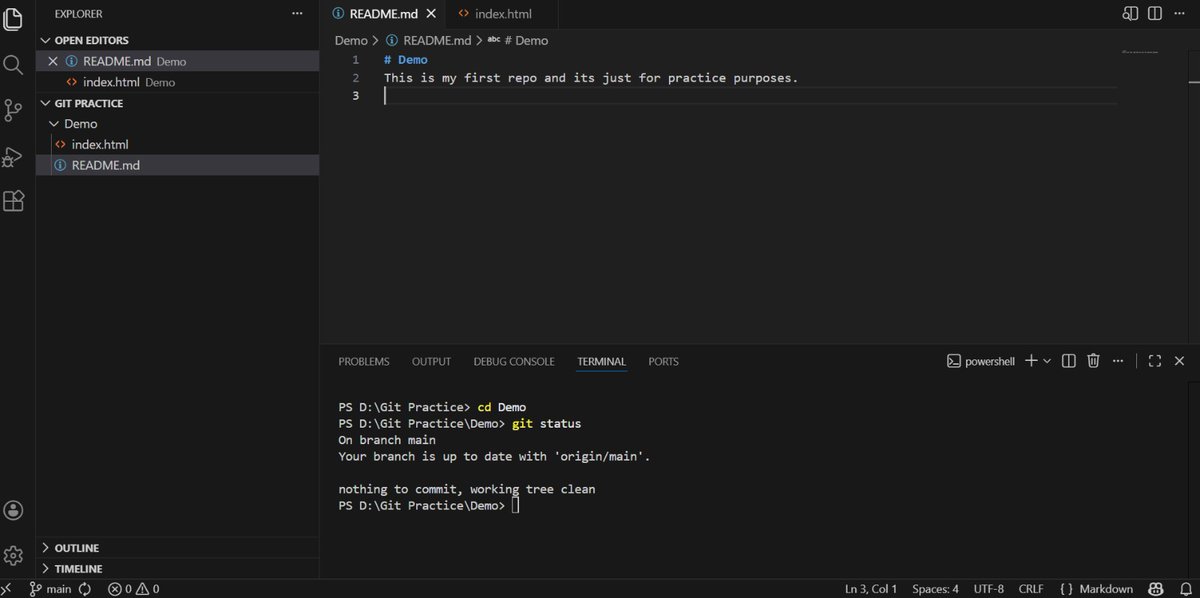1200x598 pixels.
Task: Open the Extensions view
Action: pos(13,201)
